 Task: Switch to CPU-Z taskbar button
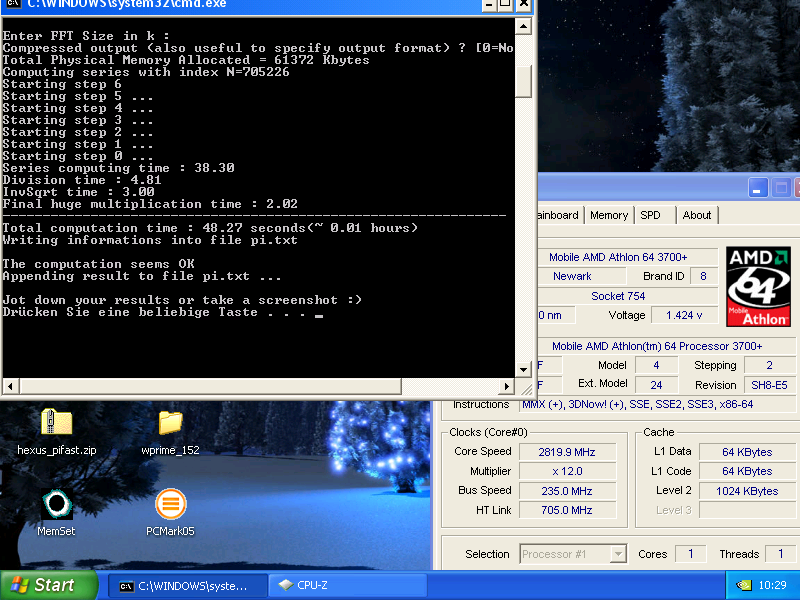347,586
